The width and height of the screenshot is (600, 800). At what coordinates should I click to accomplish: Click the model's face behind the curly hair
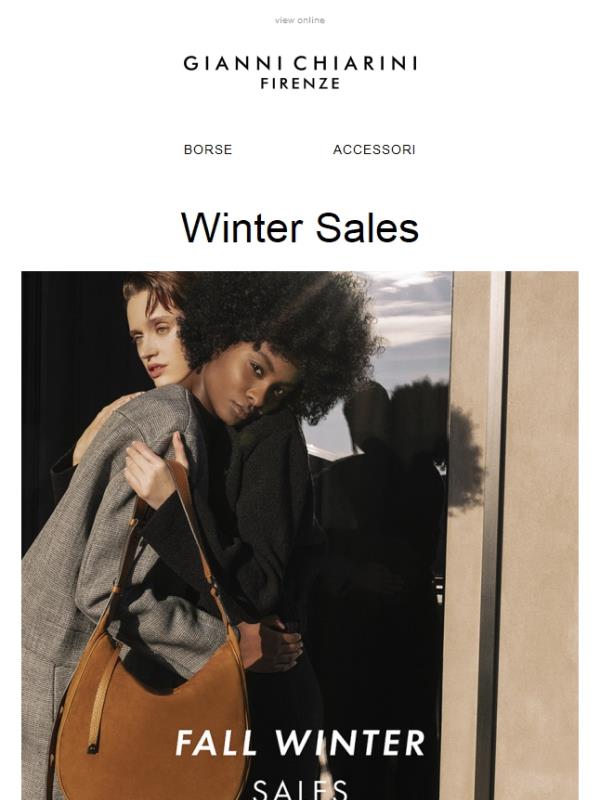point(156,339)
